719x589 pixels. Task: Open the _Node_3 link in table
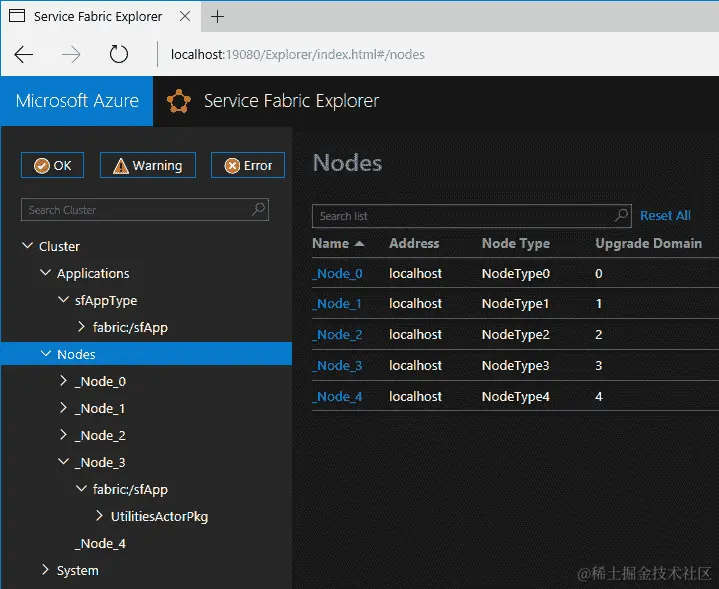click(x=337, y=366)
